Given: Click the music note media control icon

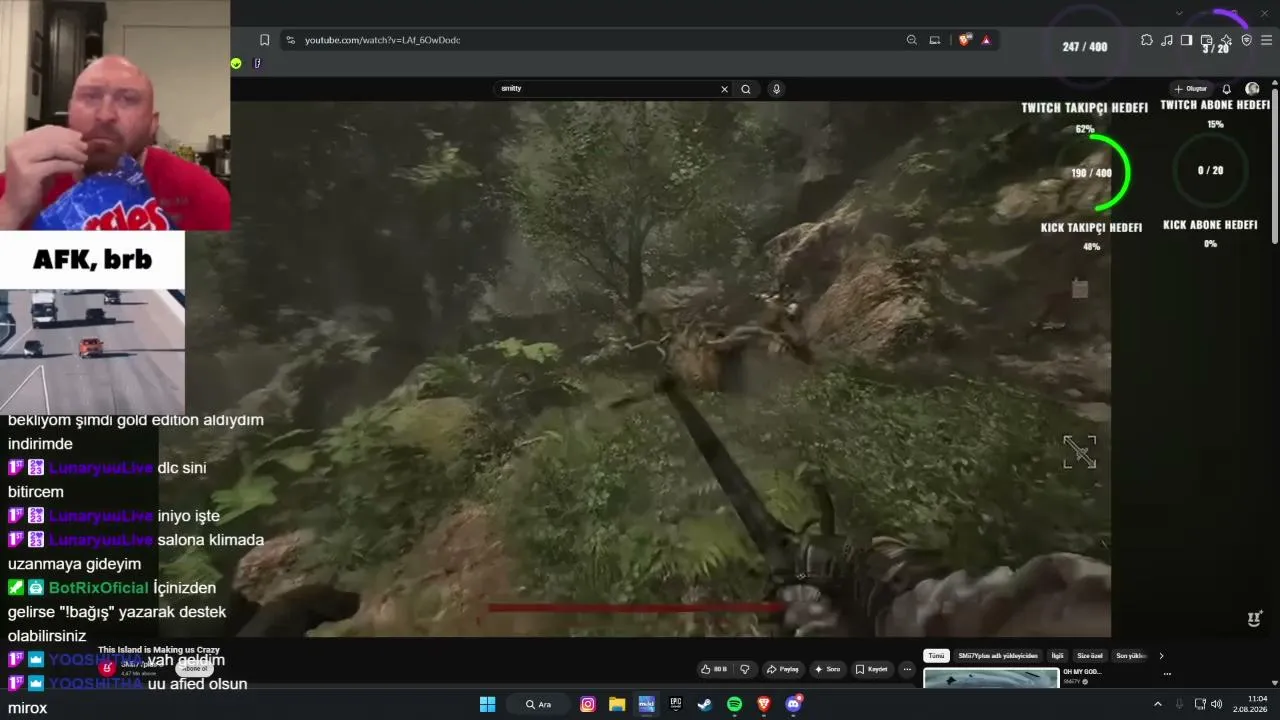Looking at the screenshot, I should (1167, 40).
